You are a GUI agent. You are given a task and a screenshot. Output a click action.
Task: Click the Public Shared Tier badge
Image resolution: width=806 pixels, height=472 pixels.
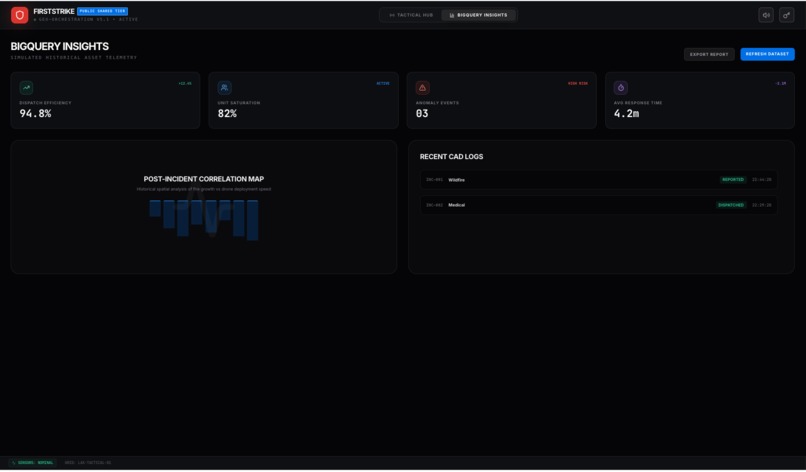(102, 11)
